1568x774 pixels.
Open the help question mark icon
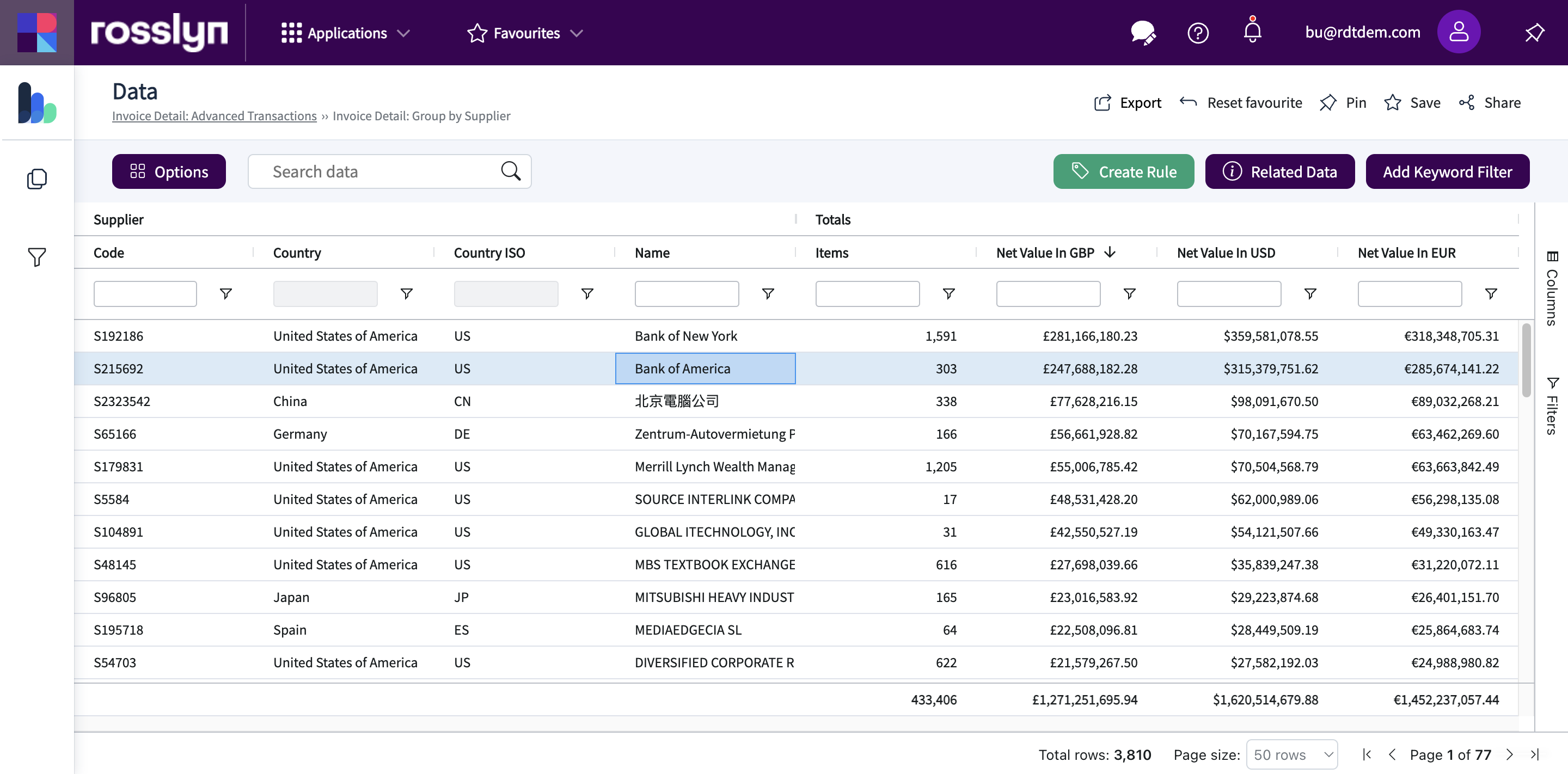1198,33
